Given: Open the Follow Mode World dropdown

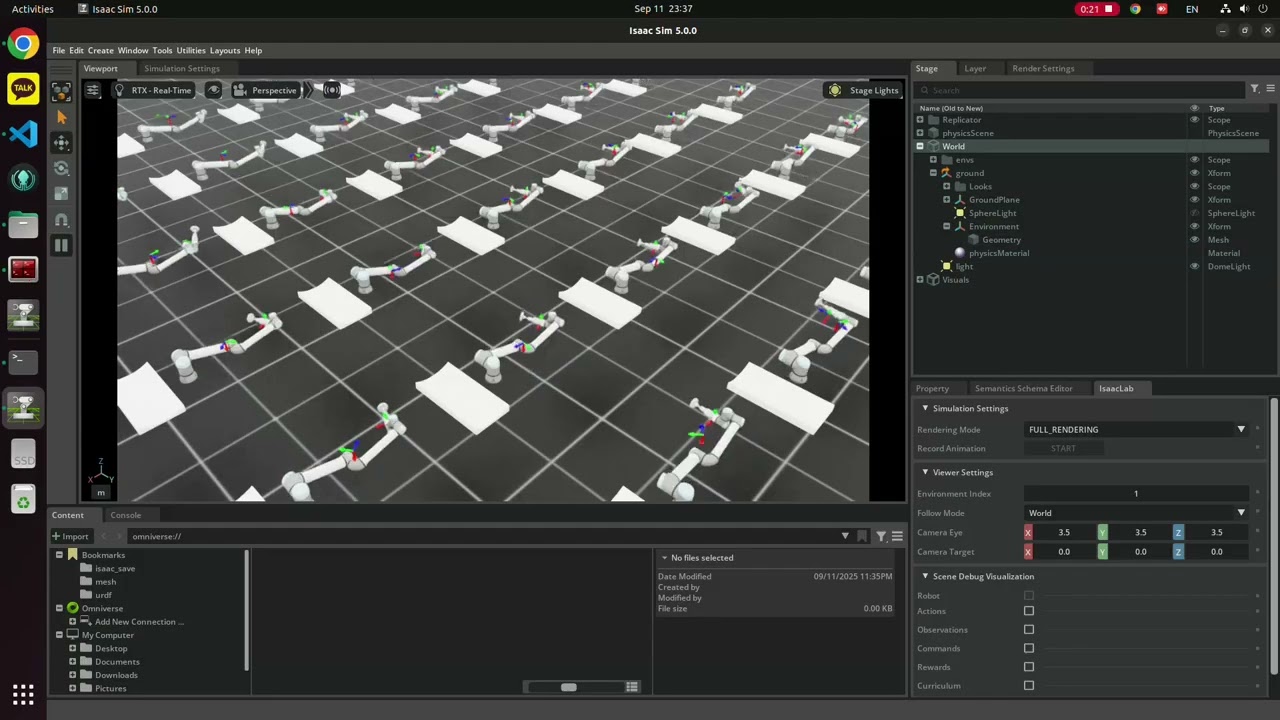Looking at the screenshot, I should tap(1138, 513).
